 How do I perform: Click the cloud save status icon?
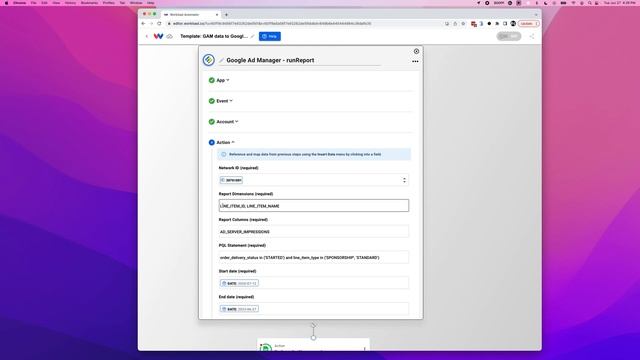point(169,36)
